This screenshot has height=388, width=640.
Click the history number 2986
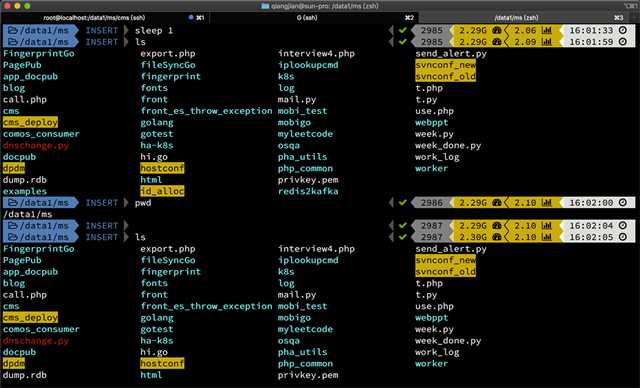(431, 202)
